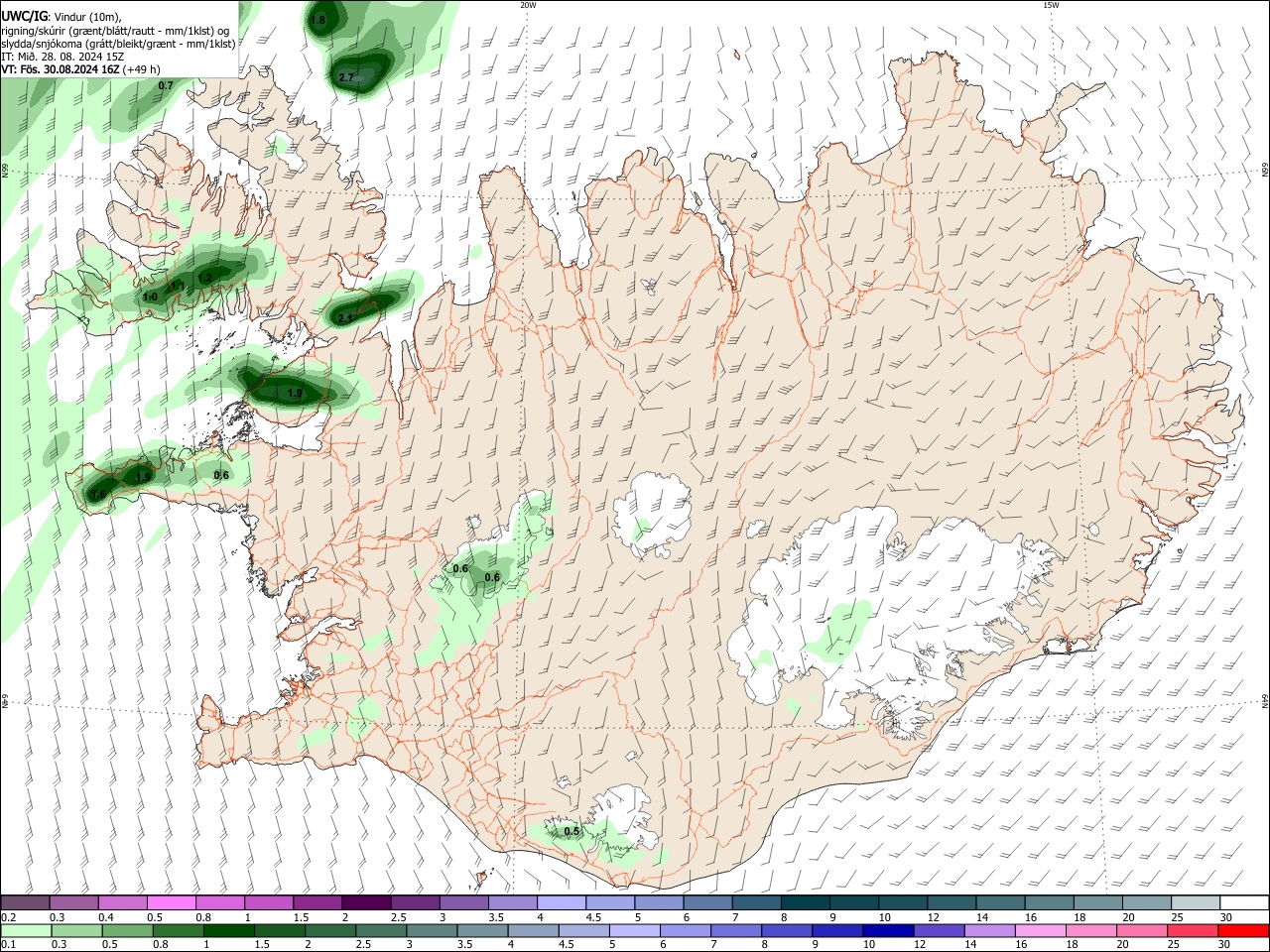Click the darkest purple 2–2.5 swatch in upper legend row
1270x952 pixels.
click(x=366, y=902)
